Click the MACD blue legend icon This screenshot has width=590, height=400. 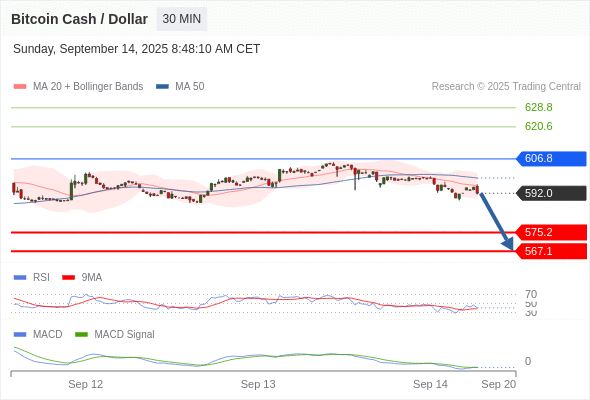tap(20, 334)
